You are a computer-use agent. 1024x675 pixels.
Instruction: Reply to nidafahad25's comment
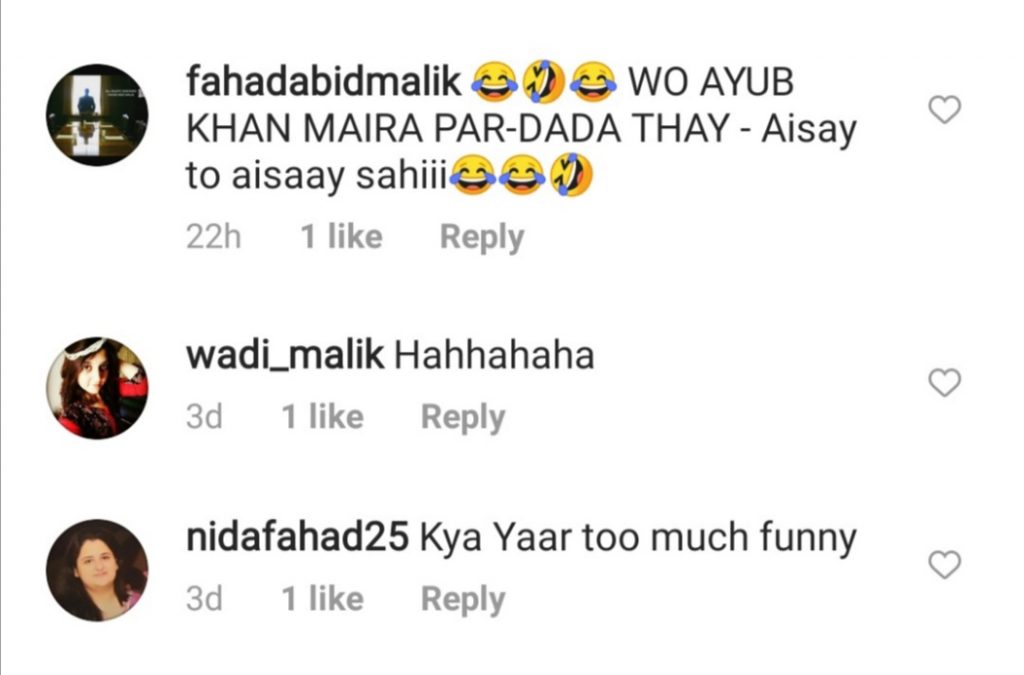coord(463,599)
